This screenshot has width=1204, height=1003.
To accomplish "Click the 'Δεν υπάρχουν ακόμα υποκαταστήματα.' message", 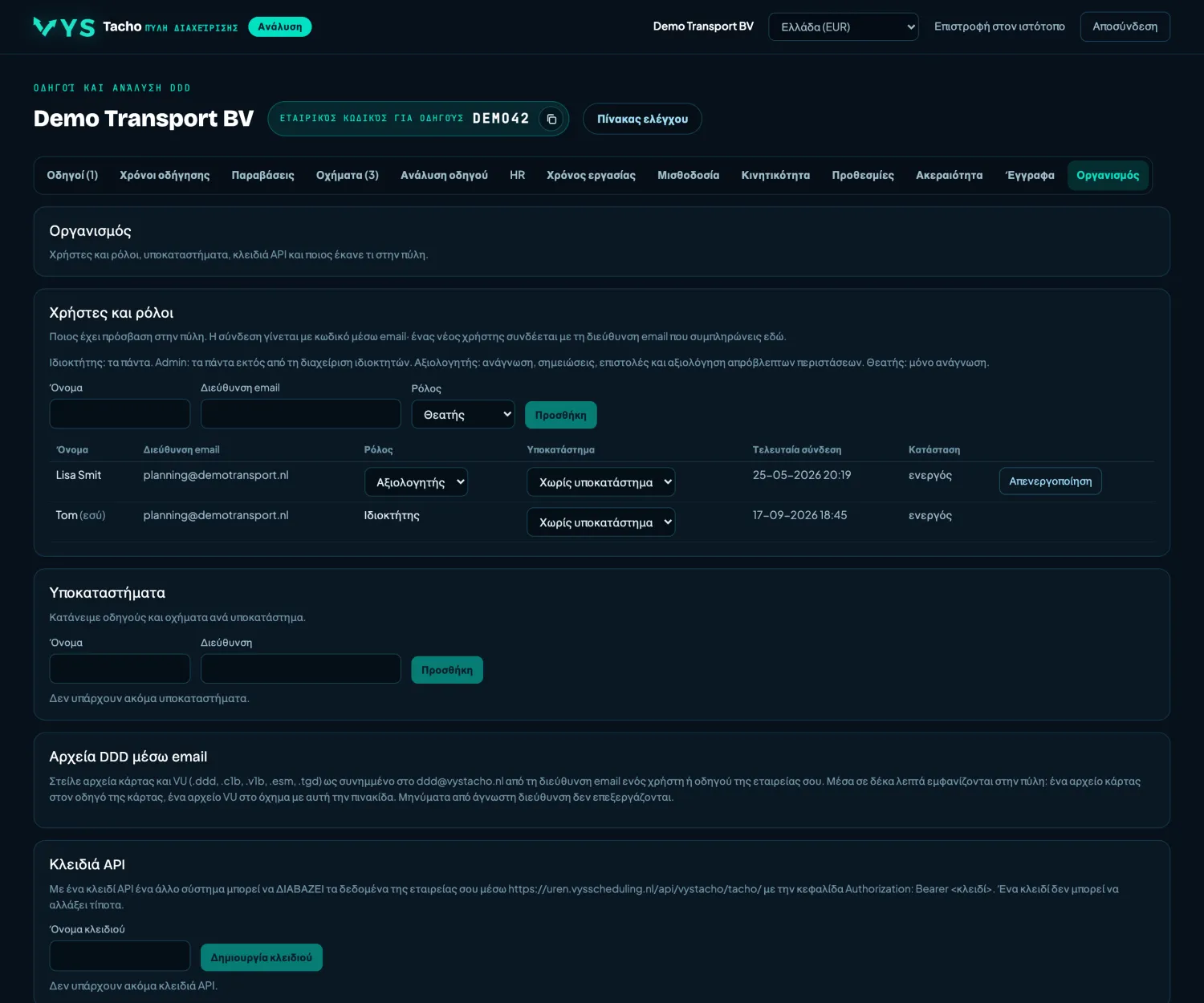I will coord(149,698).
